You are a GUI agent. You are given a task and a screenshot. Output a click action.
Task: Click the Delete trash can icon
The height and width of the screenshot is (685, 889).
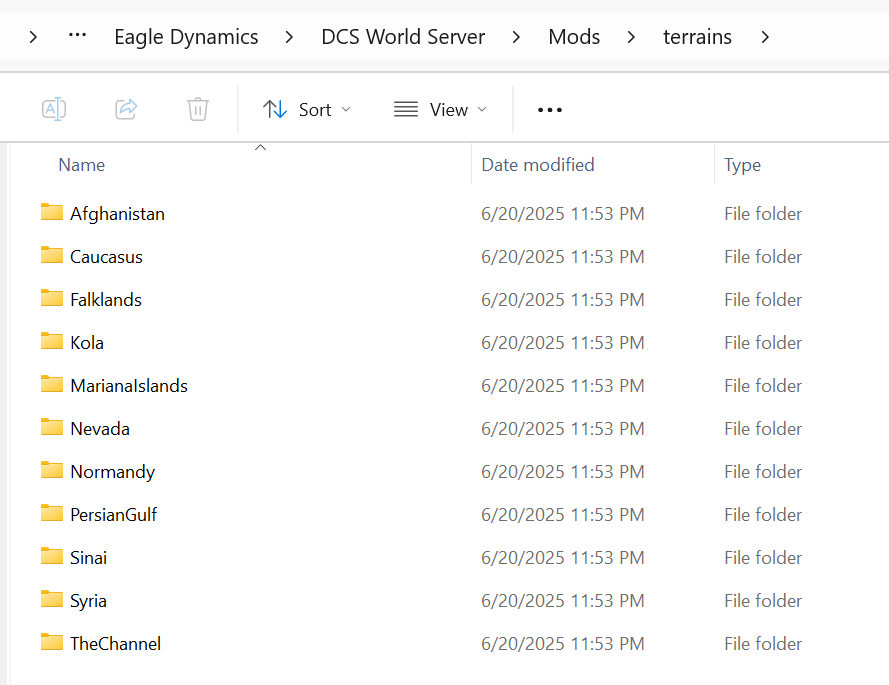tap(198, 109)
